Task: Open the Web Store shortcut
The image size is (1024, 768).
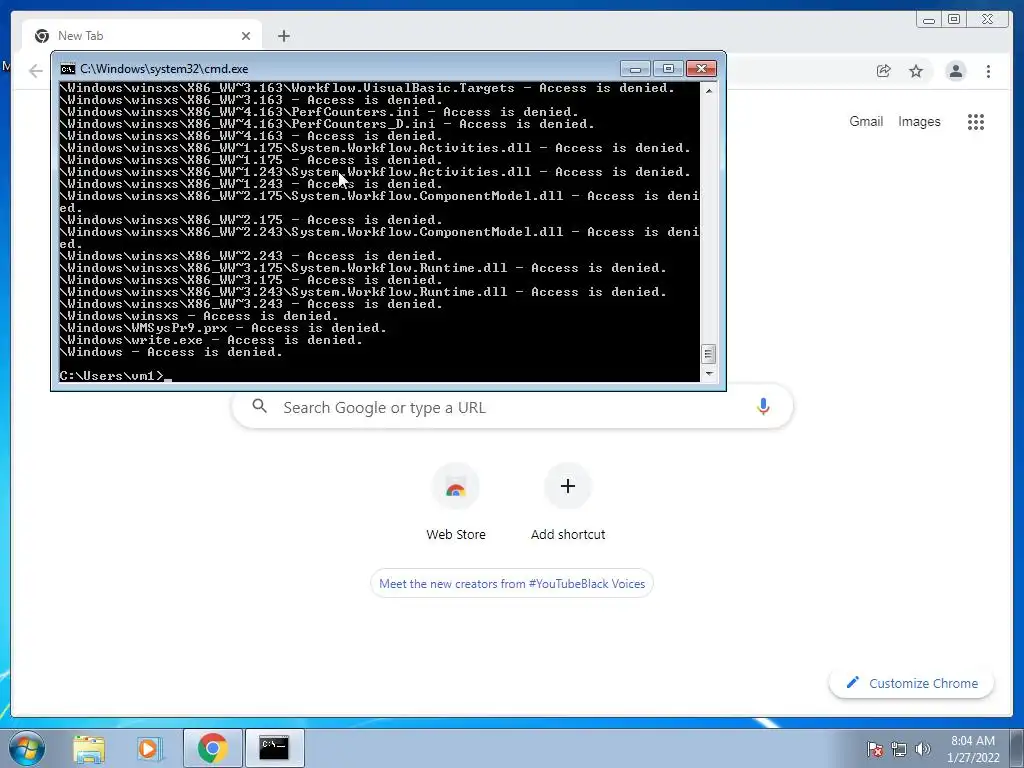Action: point(456,502)
